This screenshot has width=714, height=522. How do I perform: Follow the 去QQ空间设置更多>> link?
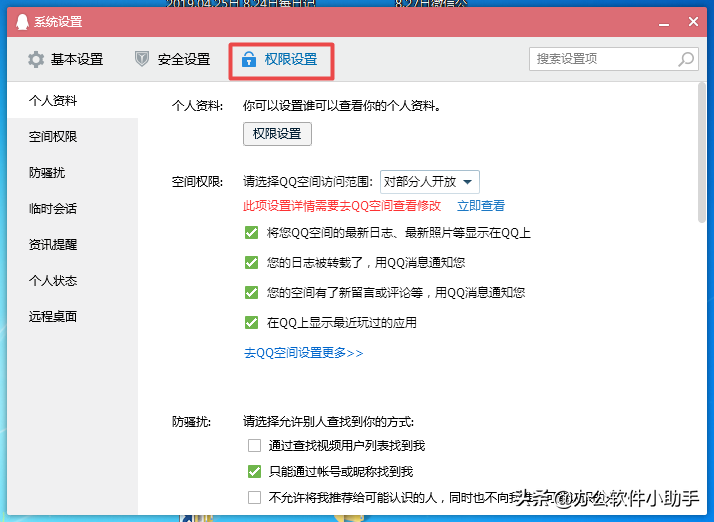(x=303, y=353)
